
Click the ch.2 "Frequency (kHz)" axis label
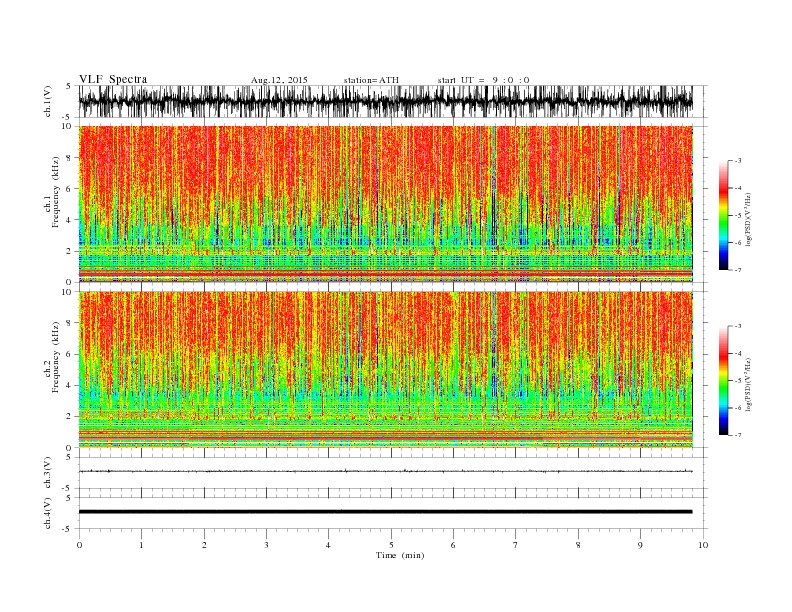pyautogui.click(x=56, y=357)
